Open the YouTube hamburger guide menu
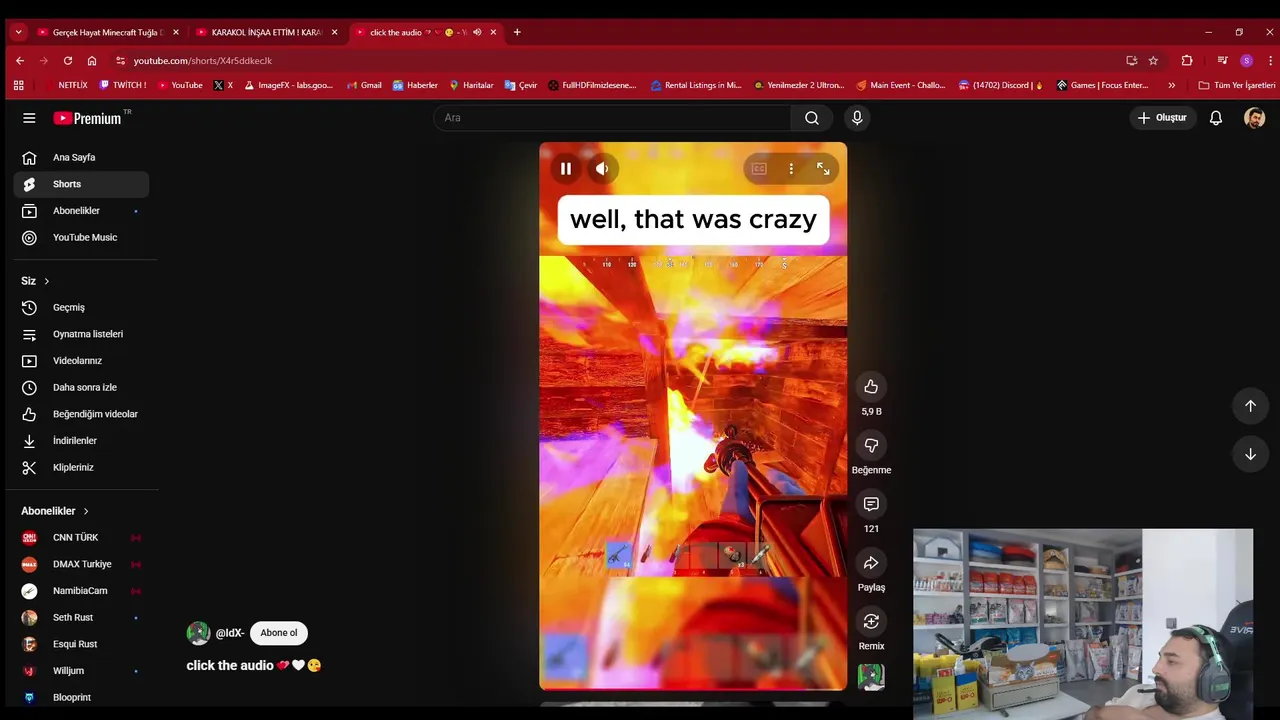The image size is (1280, 720). tap(29, 118)
